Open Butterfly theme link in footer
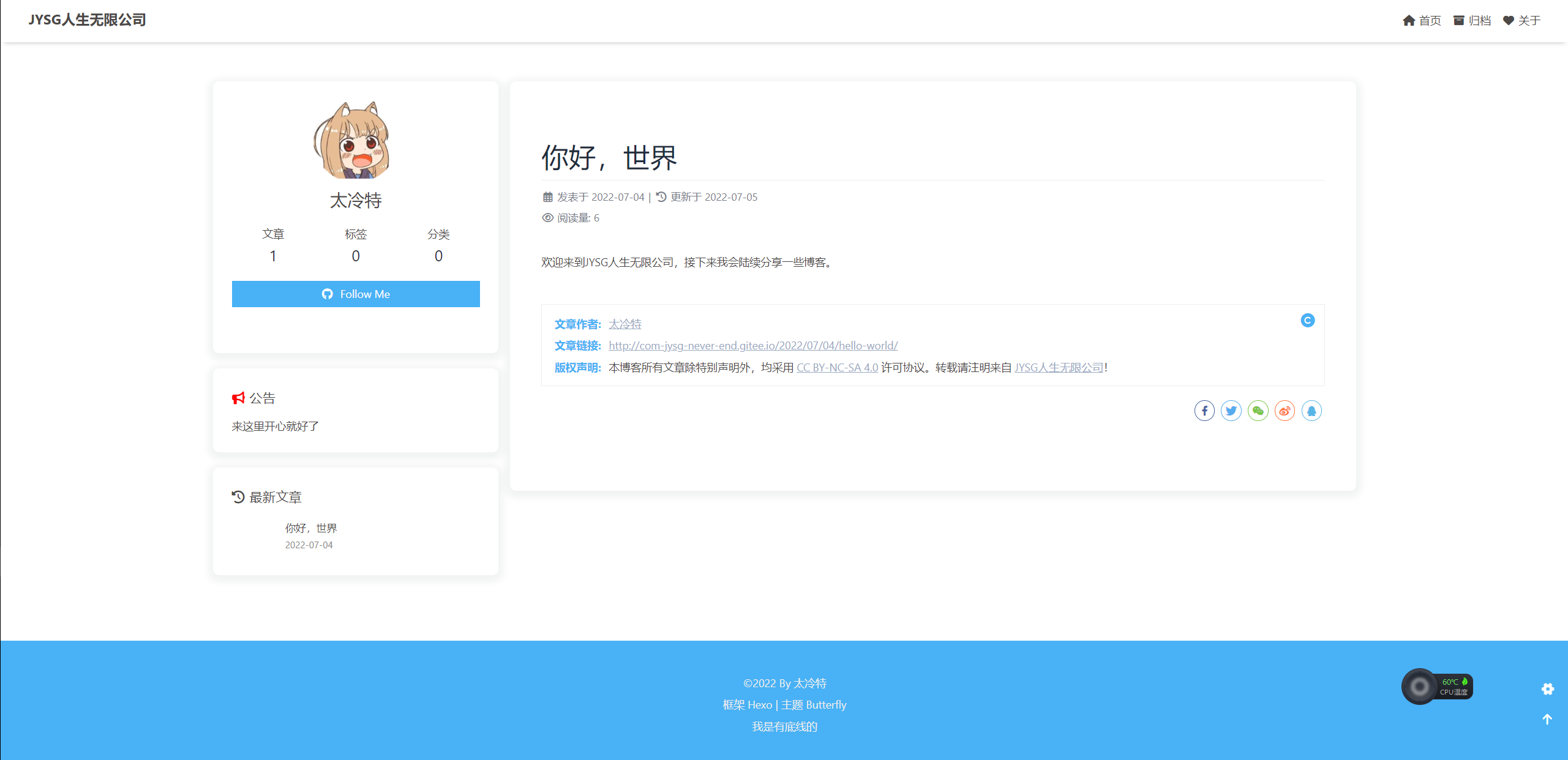 click(x=826, y=705)
